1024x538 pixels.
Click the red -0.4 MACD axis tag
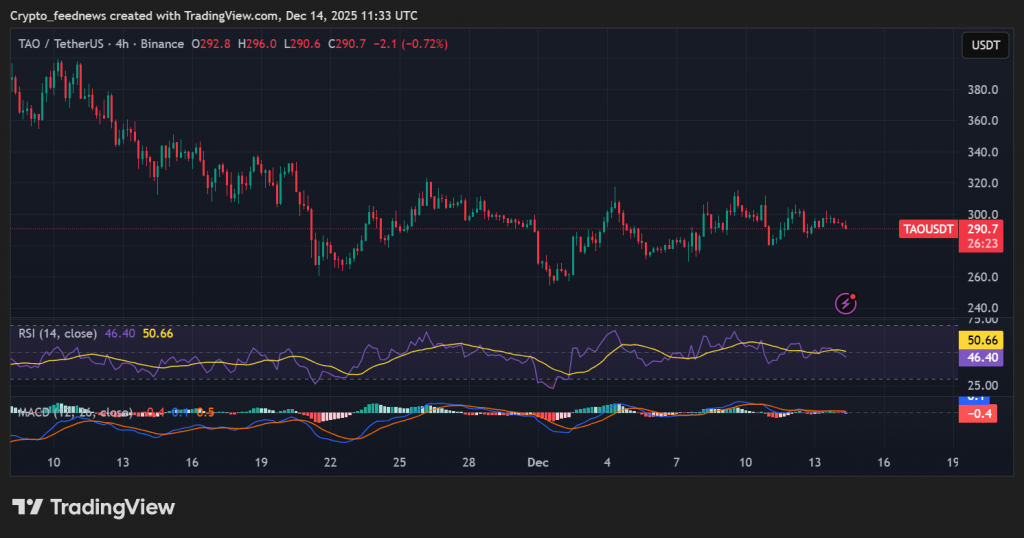977,413
